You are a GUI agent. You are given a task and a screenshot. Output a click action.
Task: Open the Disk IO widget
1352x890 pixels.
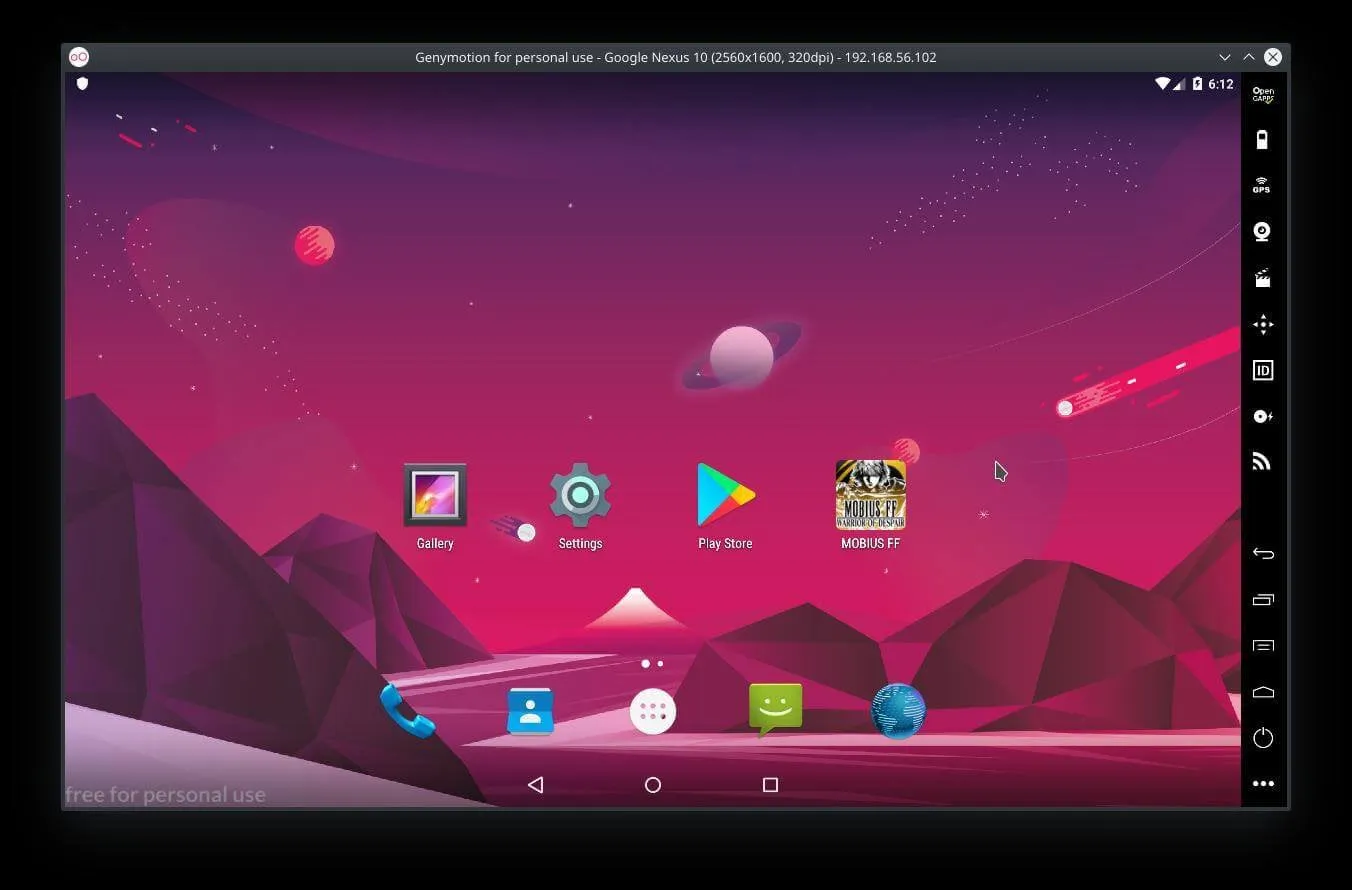click(1263, 416)
